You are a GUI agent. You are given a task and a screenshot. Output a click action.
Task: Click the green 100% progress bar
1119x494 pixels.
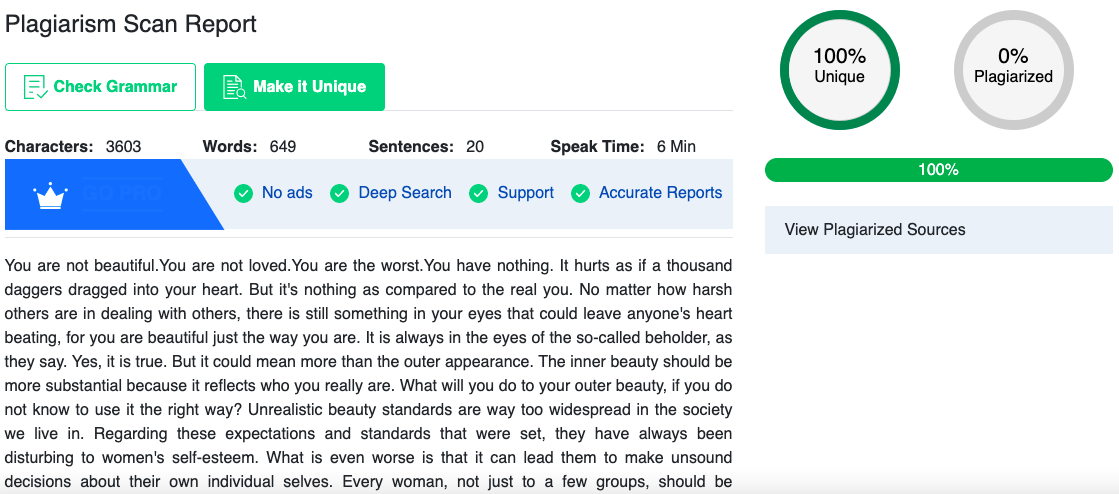click(938, 170)
